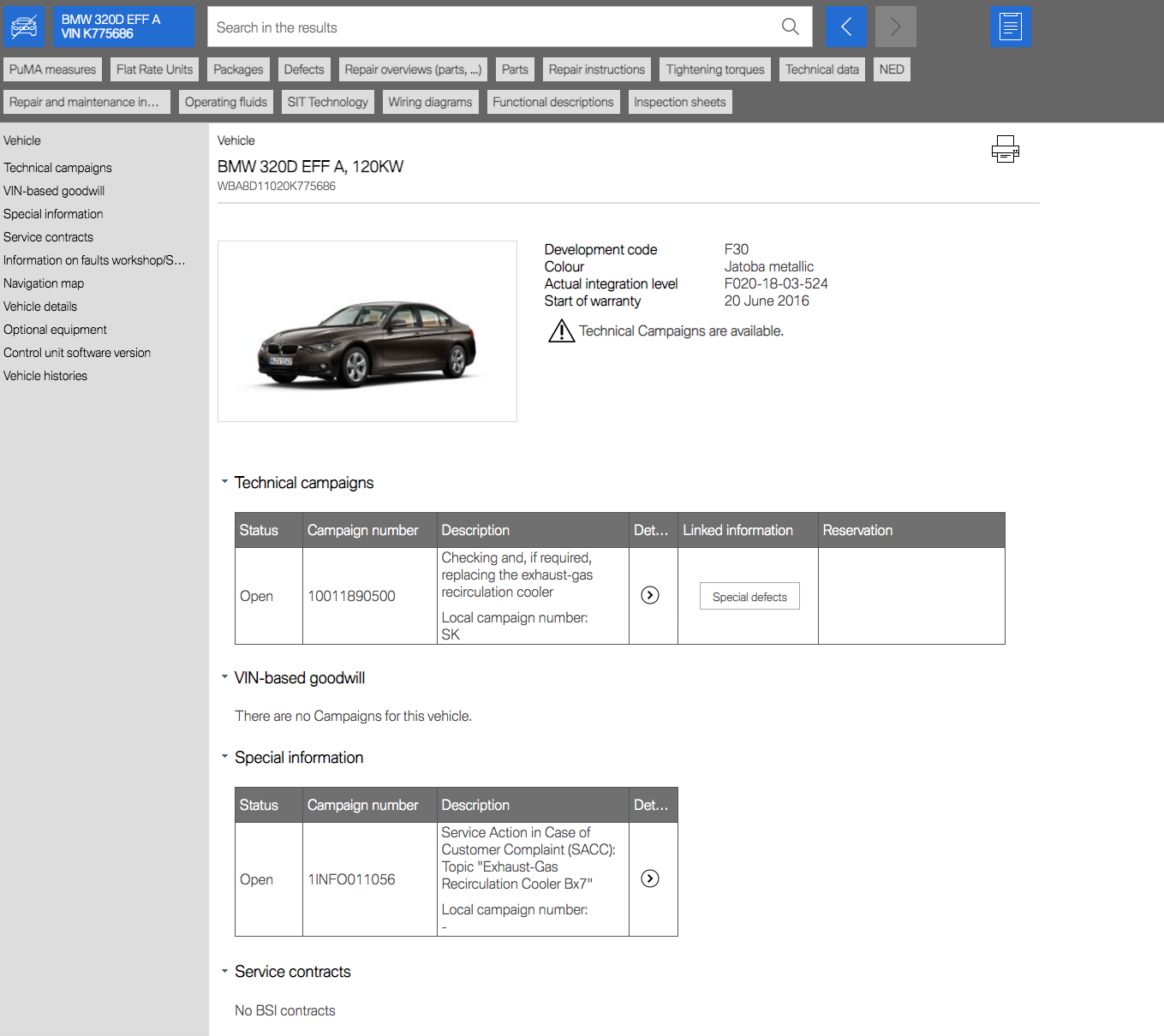Go to Technical campaigns in sidebar

tap(57, 168)
